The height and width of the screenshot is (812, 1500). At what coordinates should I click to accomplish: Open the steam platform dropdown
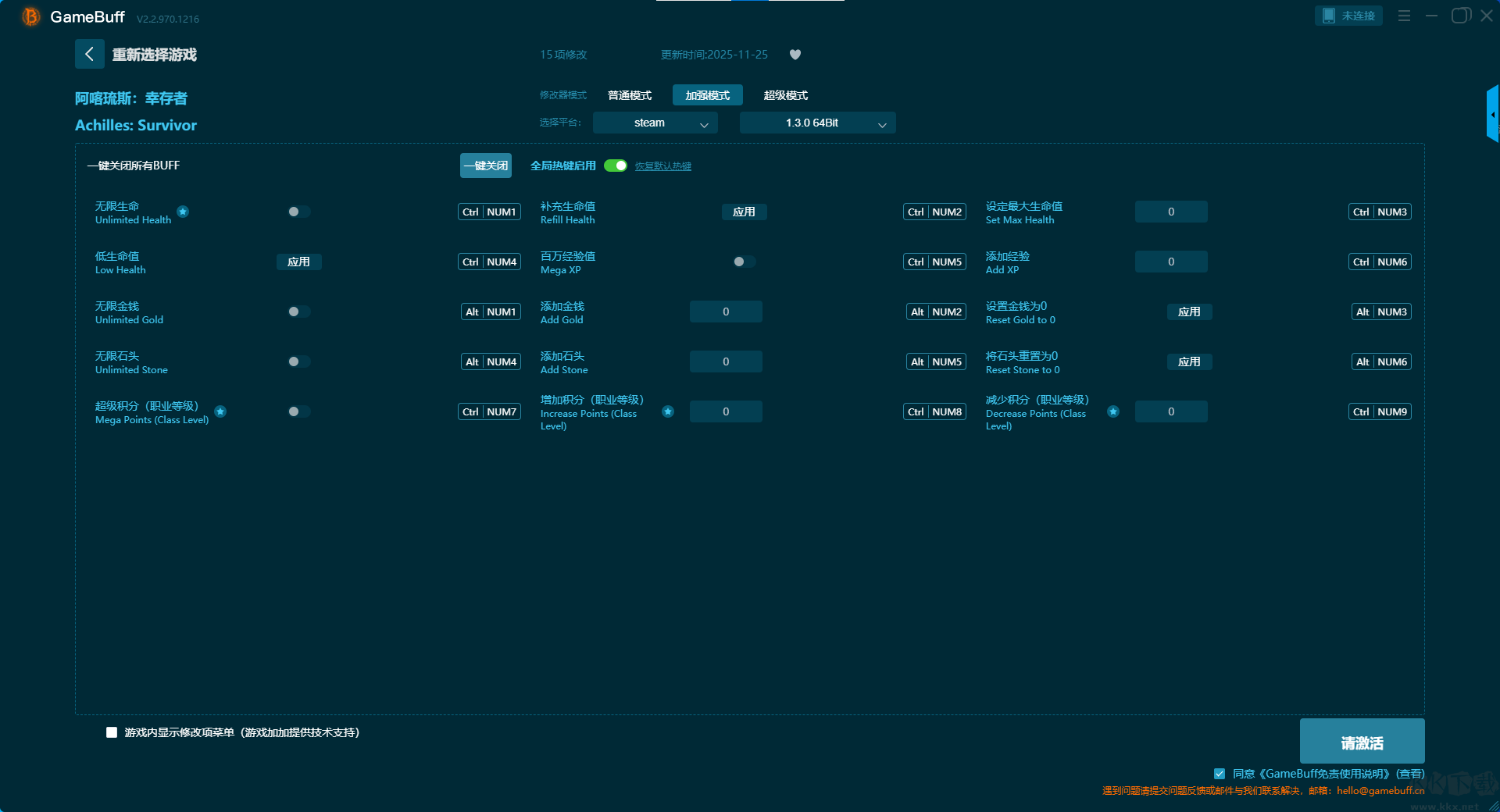[x=655, y=123]
